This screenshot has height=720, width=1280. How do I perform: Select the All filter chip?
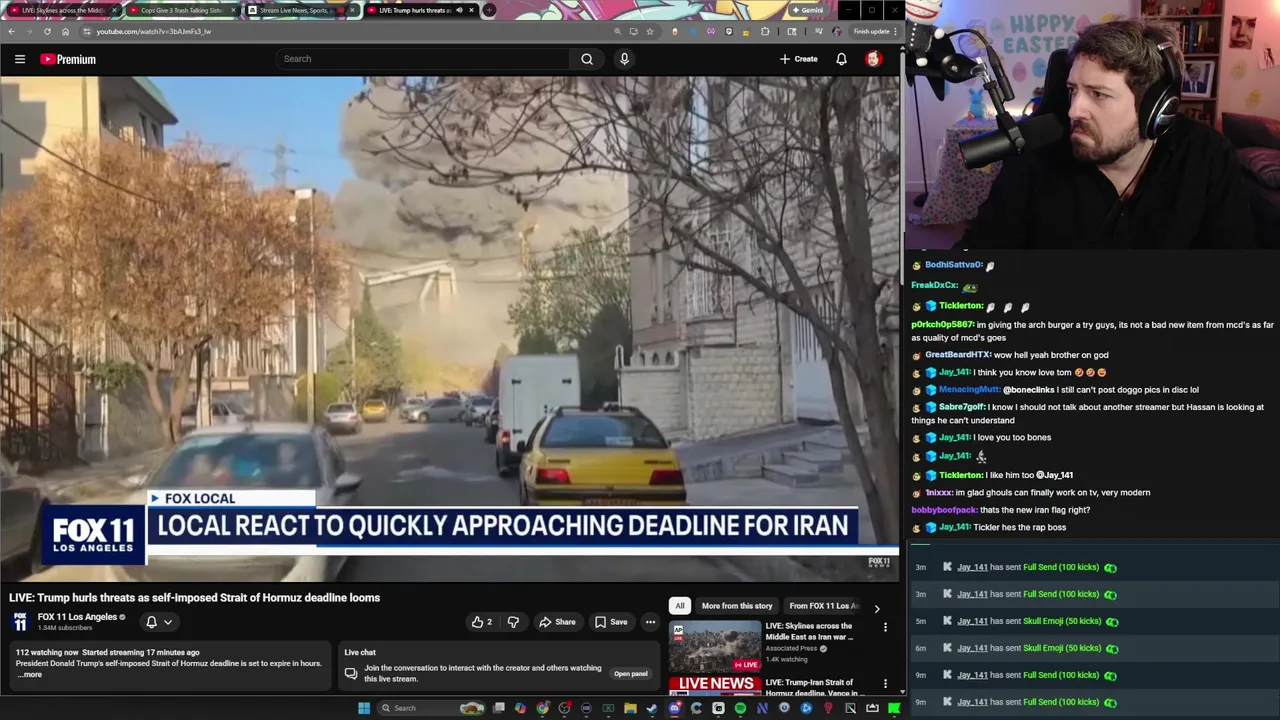[x=680, y=606]
